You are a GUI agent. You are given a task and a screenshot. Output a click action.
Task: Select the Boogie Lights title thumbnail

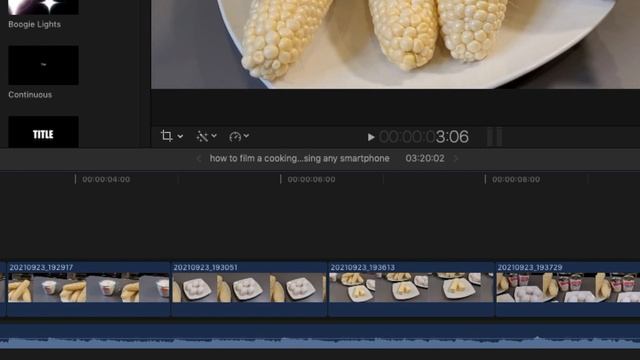(x=43, y=7)
